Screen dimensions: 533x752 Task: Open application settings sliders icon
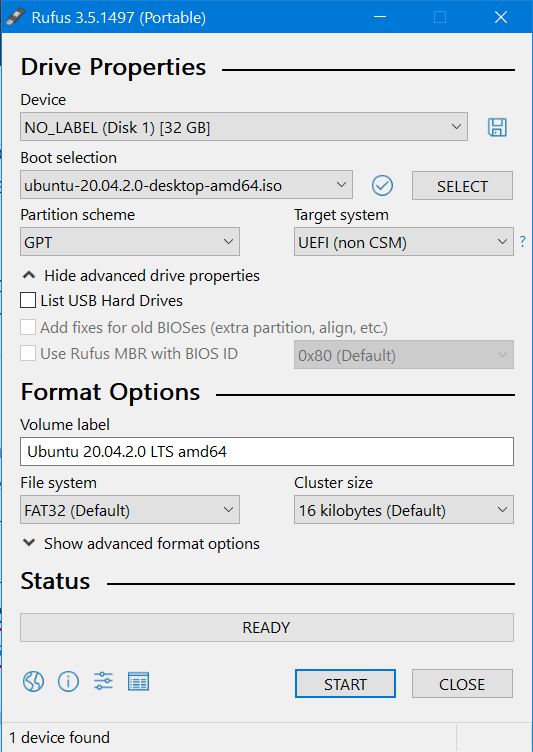coord(103,681)
